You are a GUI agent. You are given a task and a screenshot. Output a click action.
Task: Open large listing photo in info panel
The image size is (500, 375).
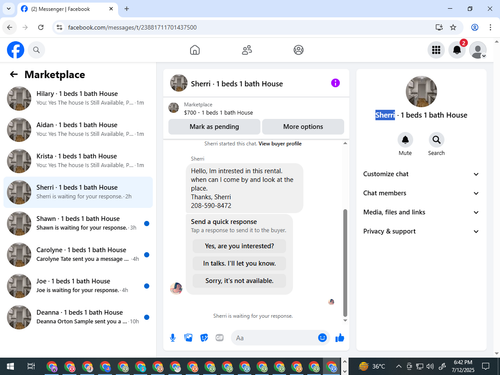(x=421, y=92)
